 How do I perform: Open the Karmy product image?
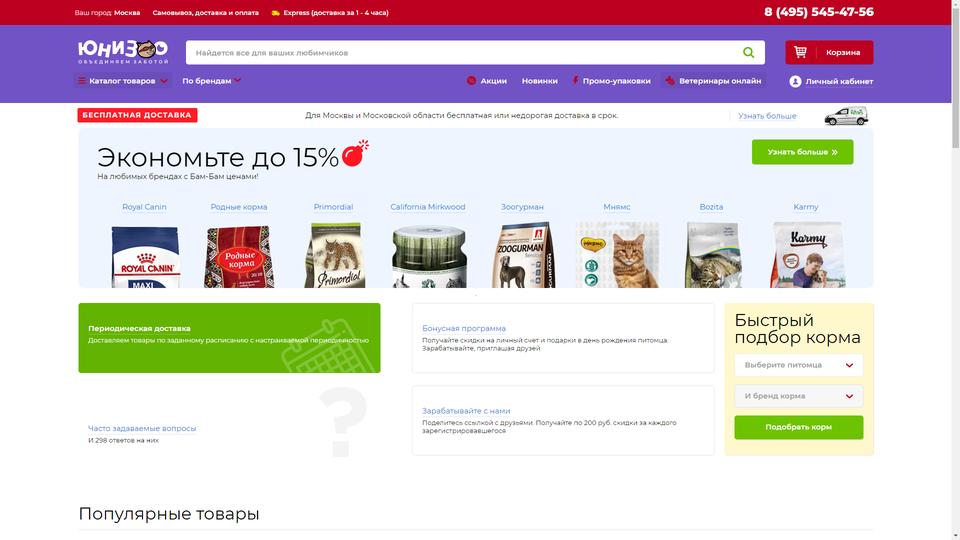(x=807, y=255)
